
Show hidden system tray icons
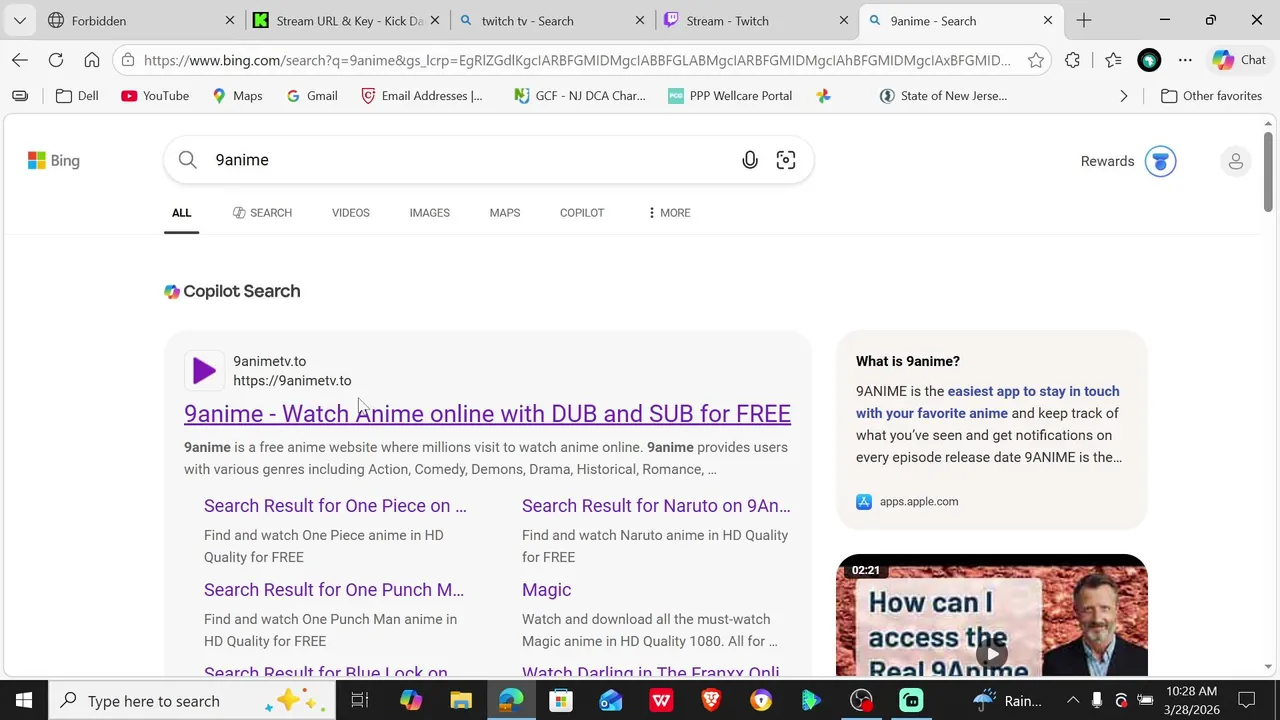[1073, 701]
